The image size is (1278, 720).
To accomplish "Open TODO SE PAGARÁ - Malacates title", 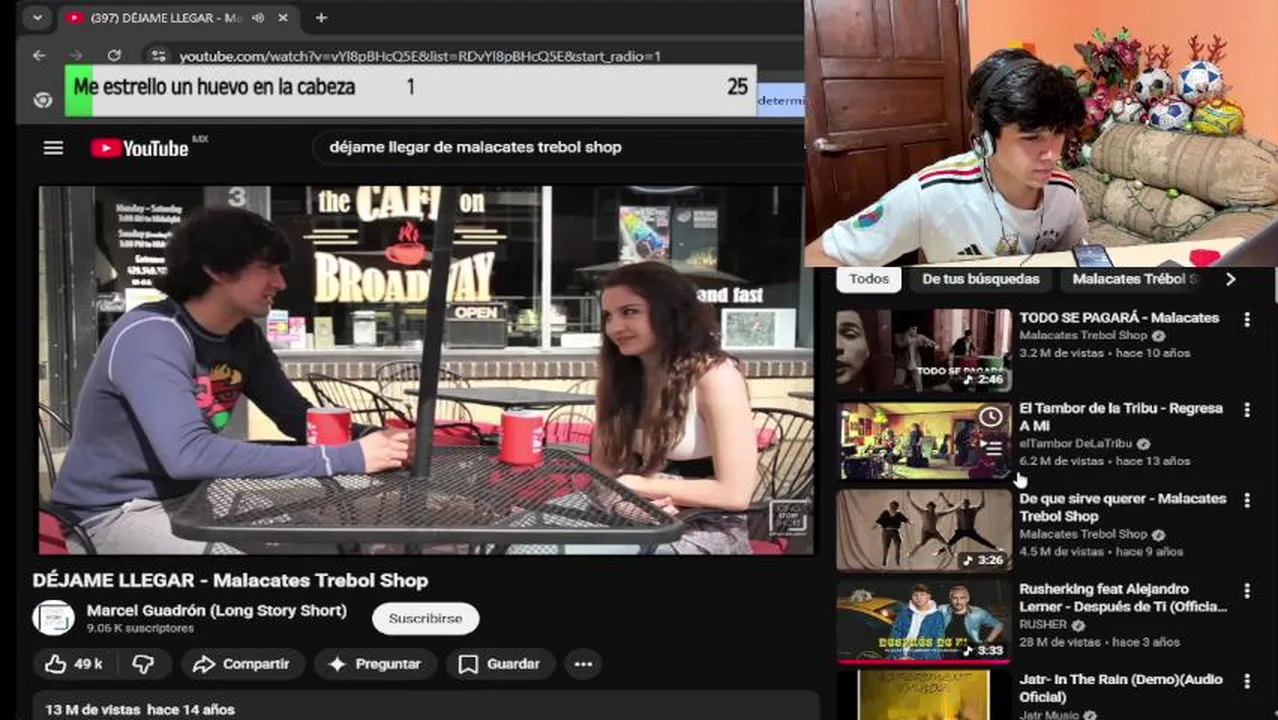I will [x=1119, y=318].
